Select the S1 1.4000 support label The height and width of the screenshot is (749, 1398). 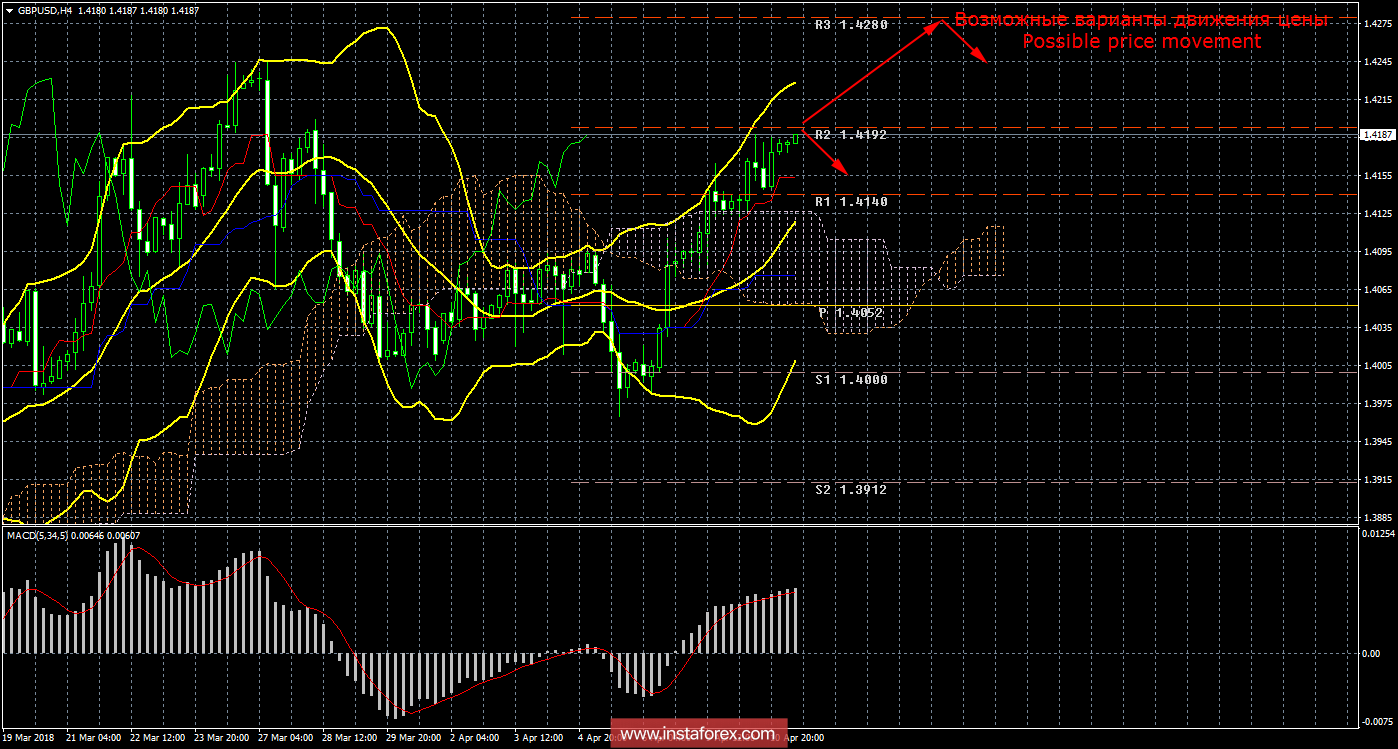tap(850, 380)
